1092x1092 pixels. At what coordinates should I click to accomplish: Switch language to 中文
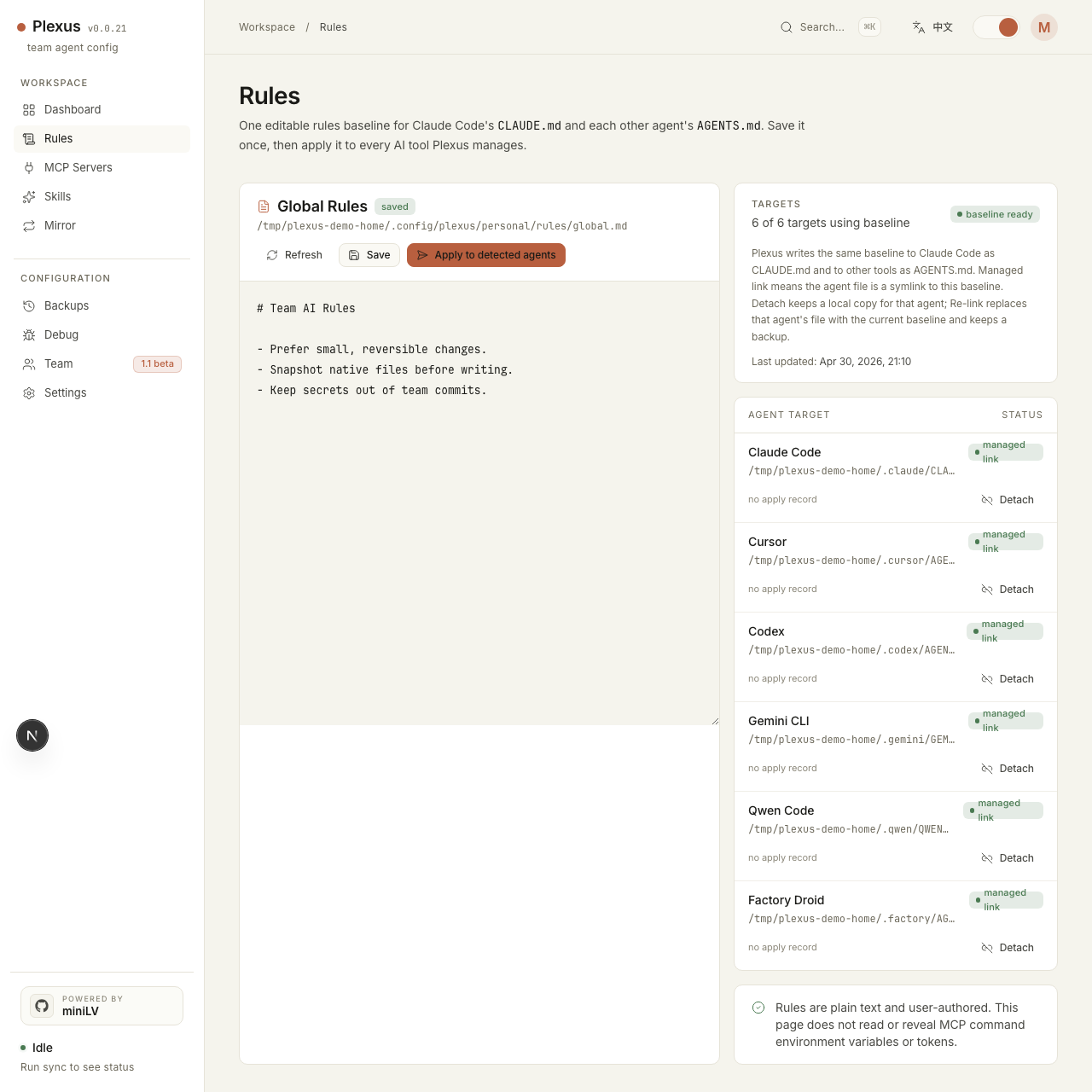[x=932, y=27]
